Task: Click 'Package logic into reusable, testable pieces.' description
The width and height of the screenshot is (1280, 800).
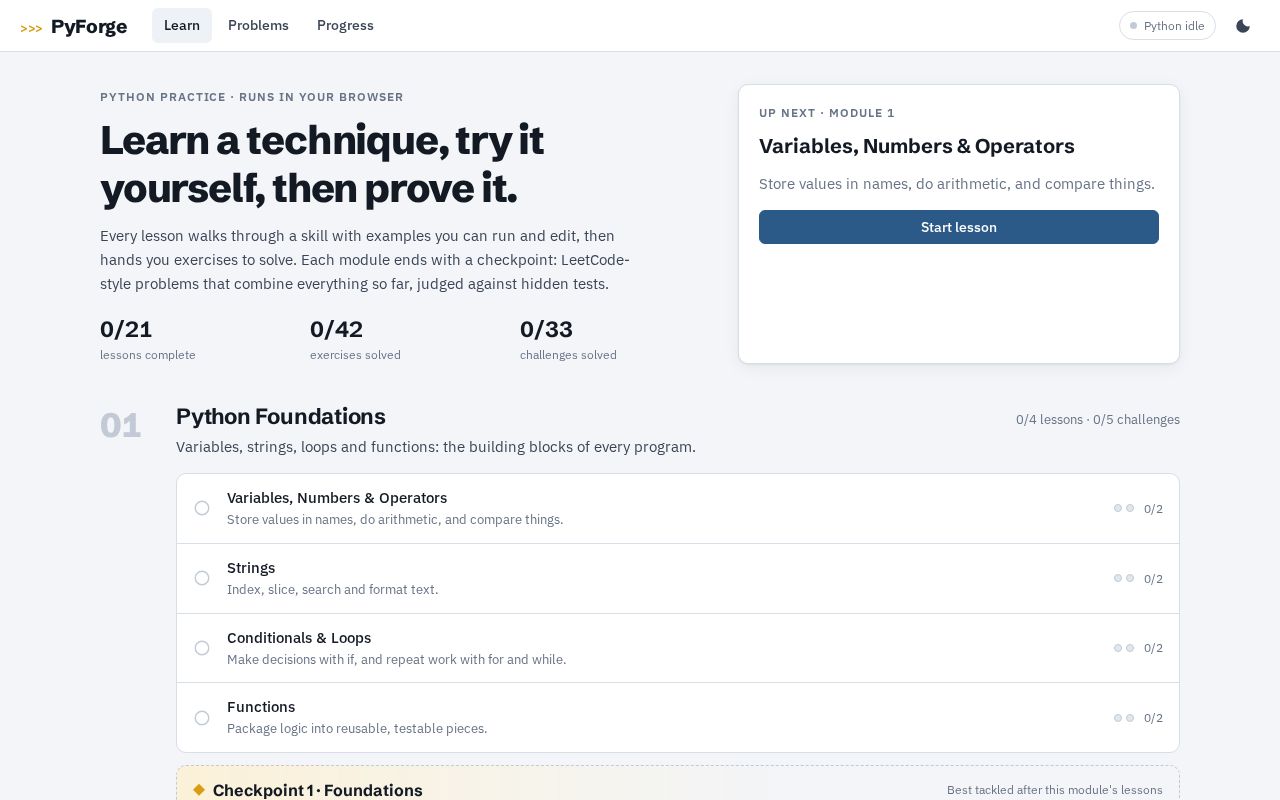Action: tap(357, 729)
